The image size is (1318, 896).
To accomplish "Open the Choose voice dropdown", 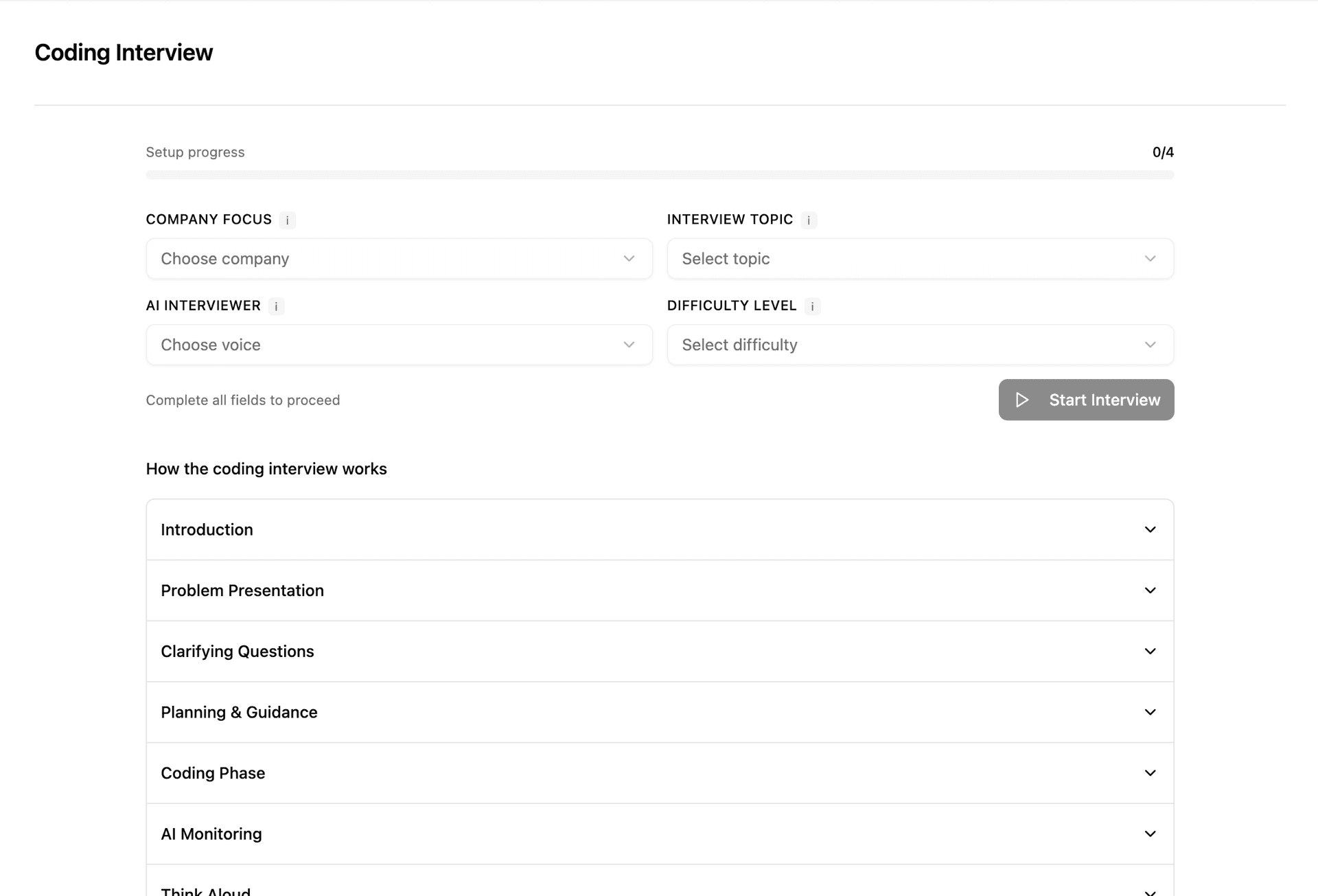I will point(399,345).
